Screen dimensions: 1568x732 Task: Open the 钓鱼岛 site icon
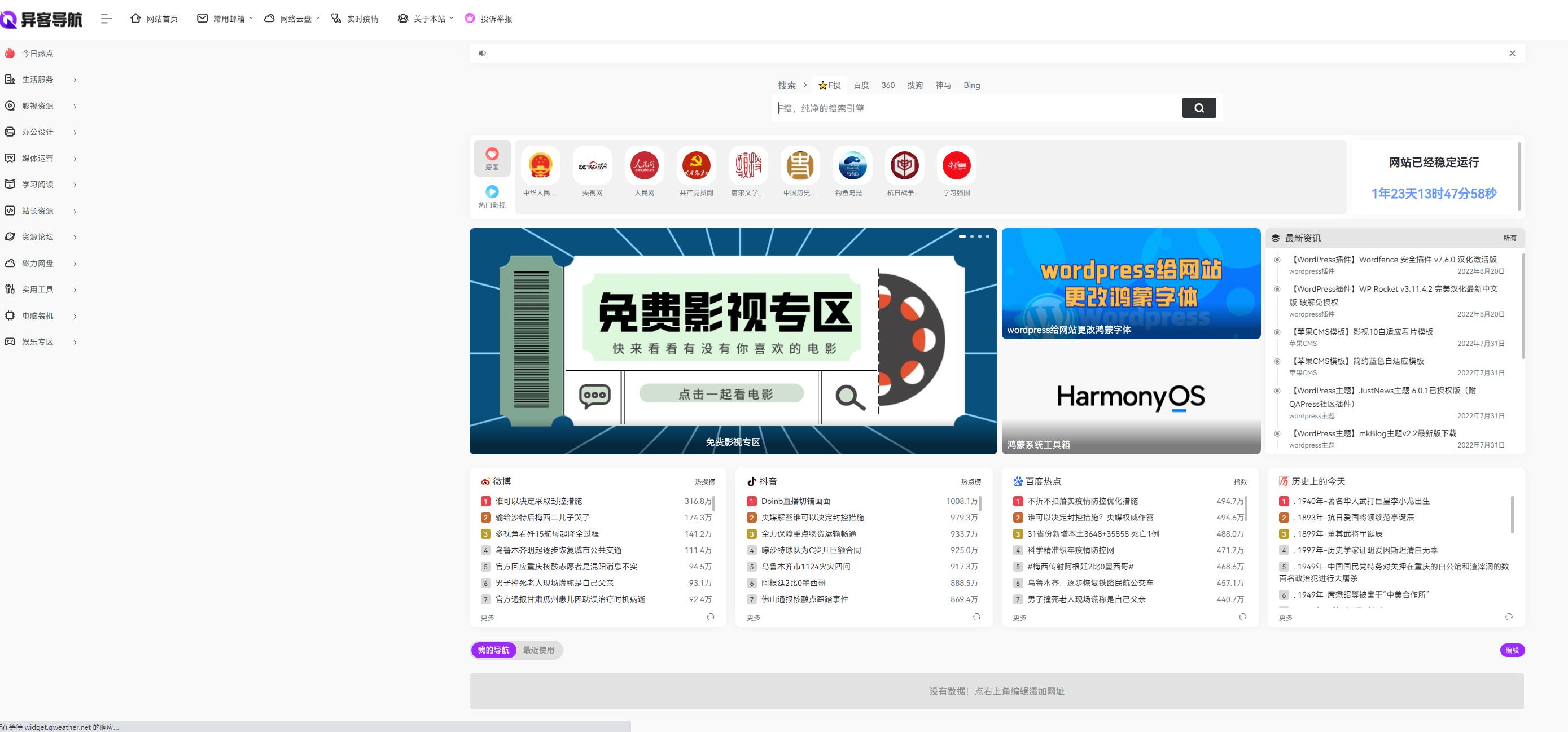[852, 165]
